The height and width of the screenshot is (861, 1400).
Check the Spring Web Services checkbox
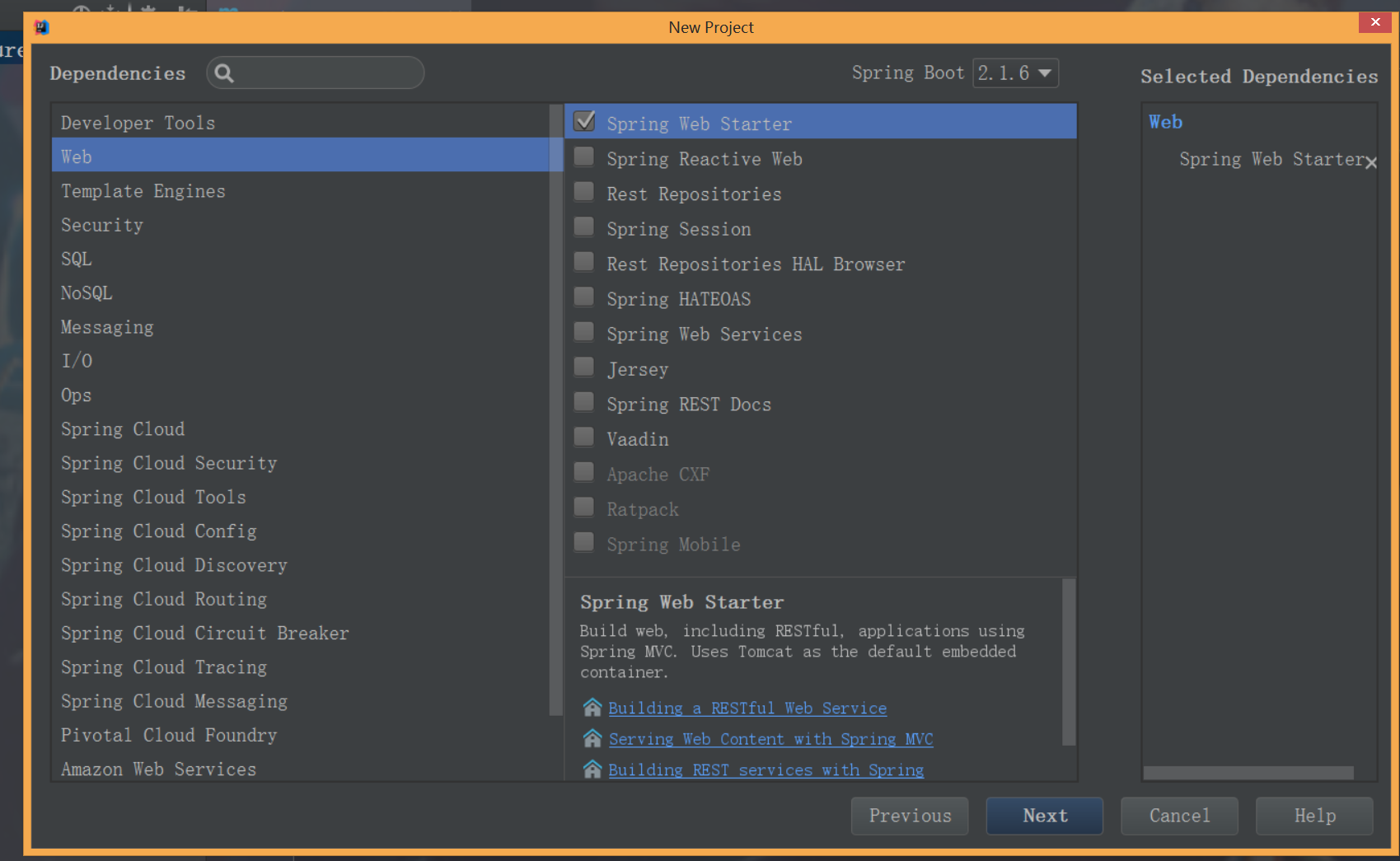point(584,332)
